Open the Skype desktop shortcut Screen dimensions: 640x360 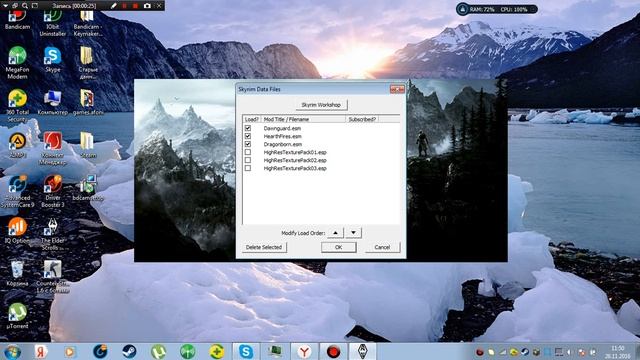pos(53,60)
